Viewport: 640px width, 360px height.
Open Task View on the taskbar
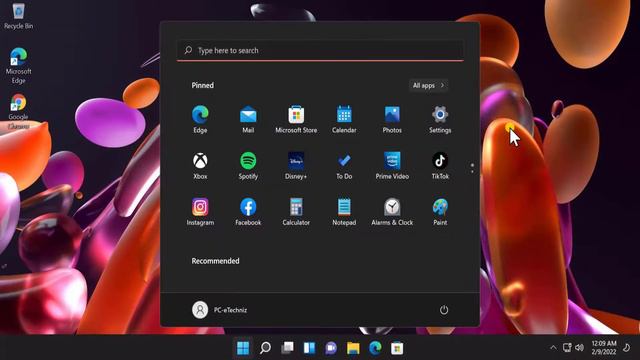[x=287, y=348]
